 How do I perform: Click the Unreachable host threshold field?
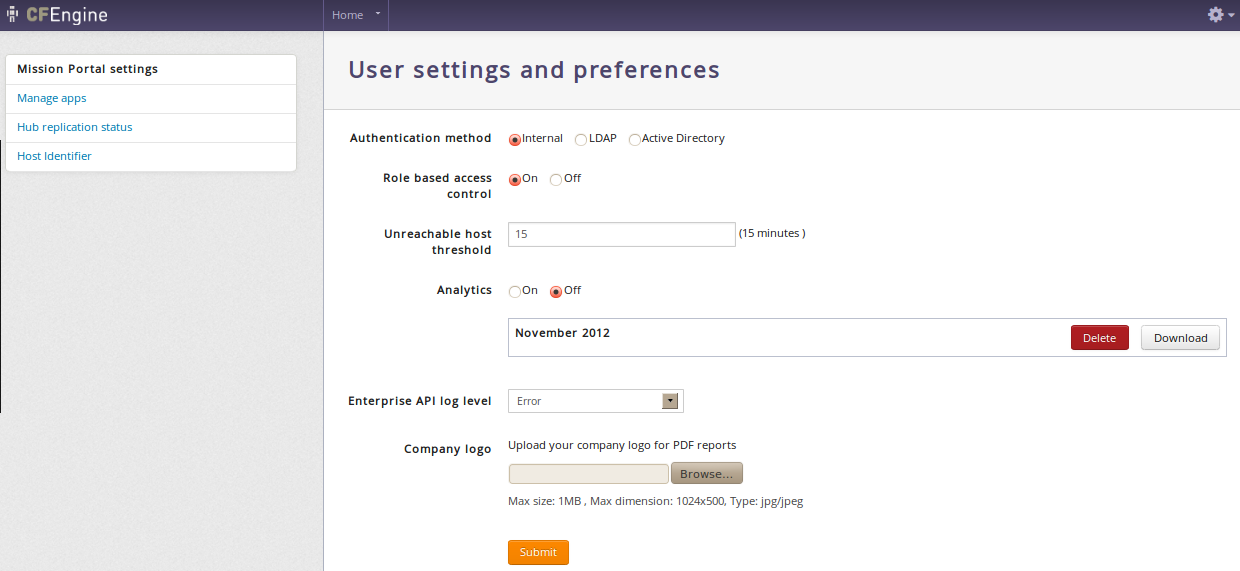(x=622, y=234)
